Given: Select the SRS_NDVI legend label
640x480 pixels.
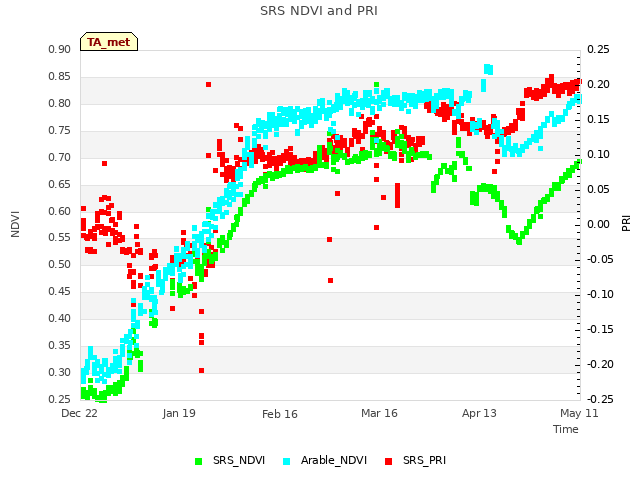Looking at the screenshot, I should (x=239, y=460).
